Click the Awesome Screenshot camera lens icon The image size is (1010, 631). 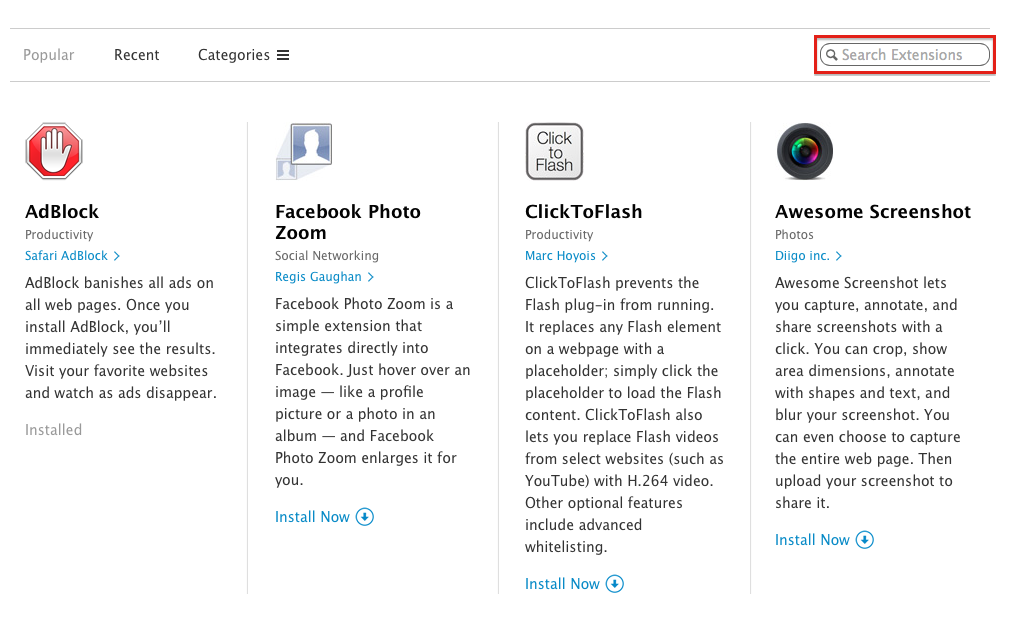point(804,152)
